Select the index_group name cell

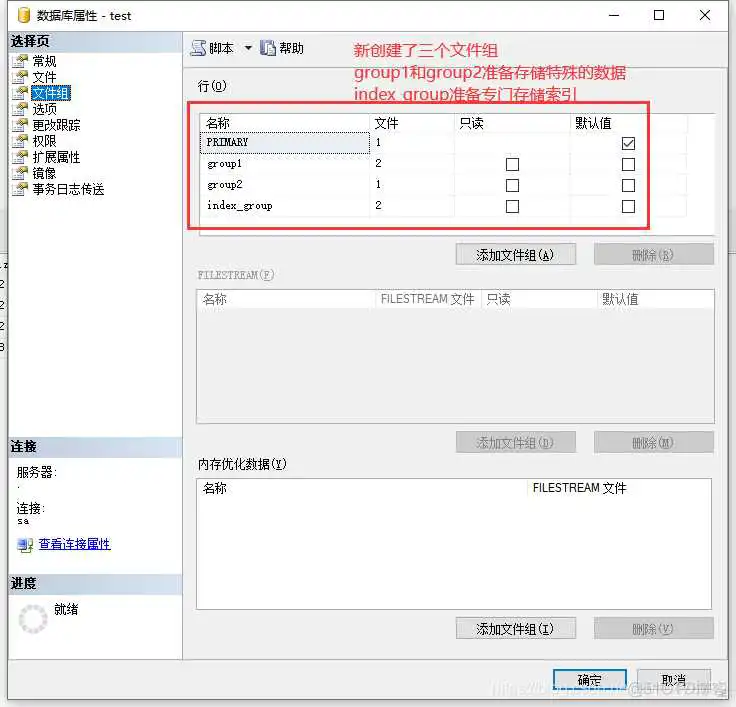coord(285,206)
